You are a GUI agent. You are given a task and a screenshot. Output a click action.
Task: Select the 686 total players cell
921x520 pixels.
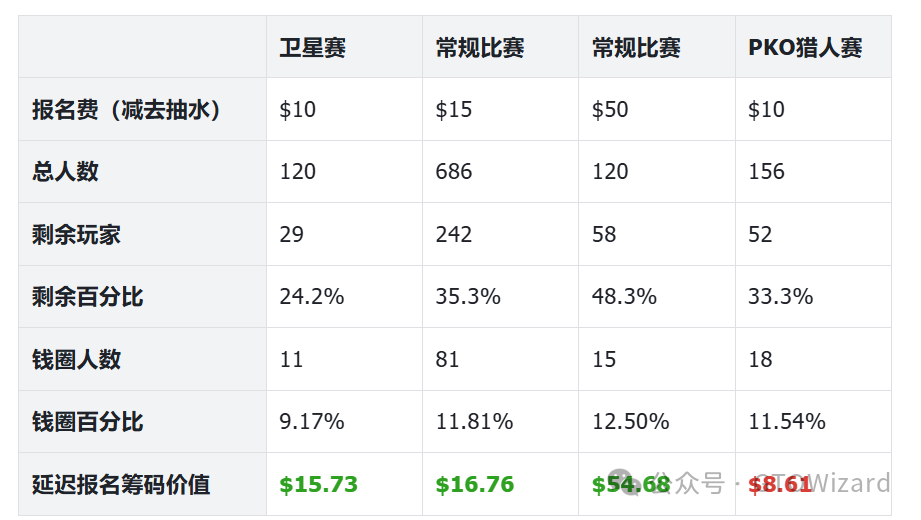[x=453, y=172]
